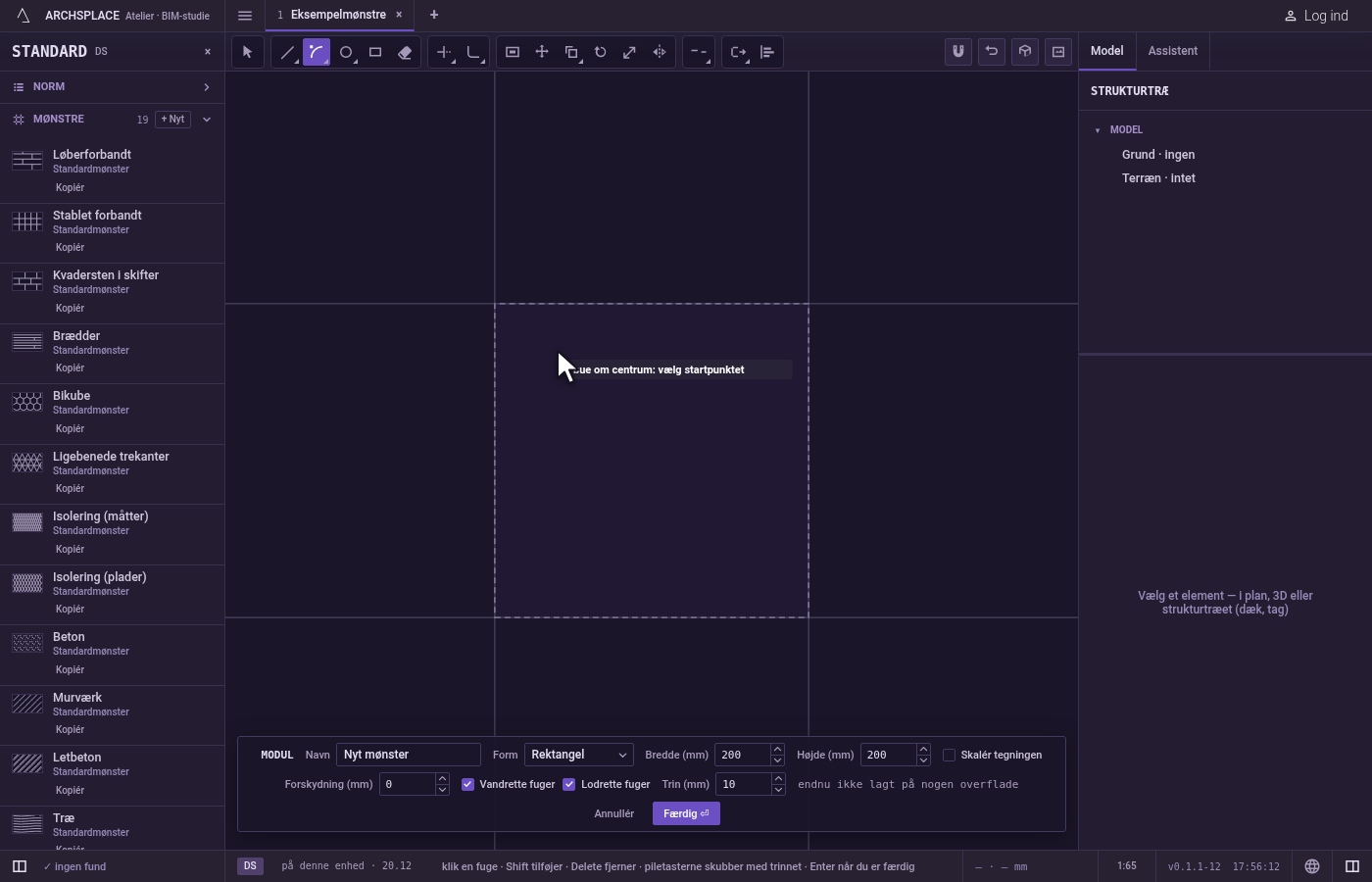Click the Annullér button
1372x882 pixels.
[x=614, y=813]
